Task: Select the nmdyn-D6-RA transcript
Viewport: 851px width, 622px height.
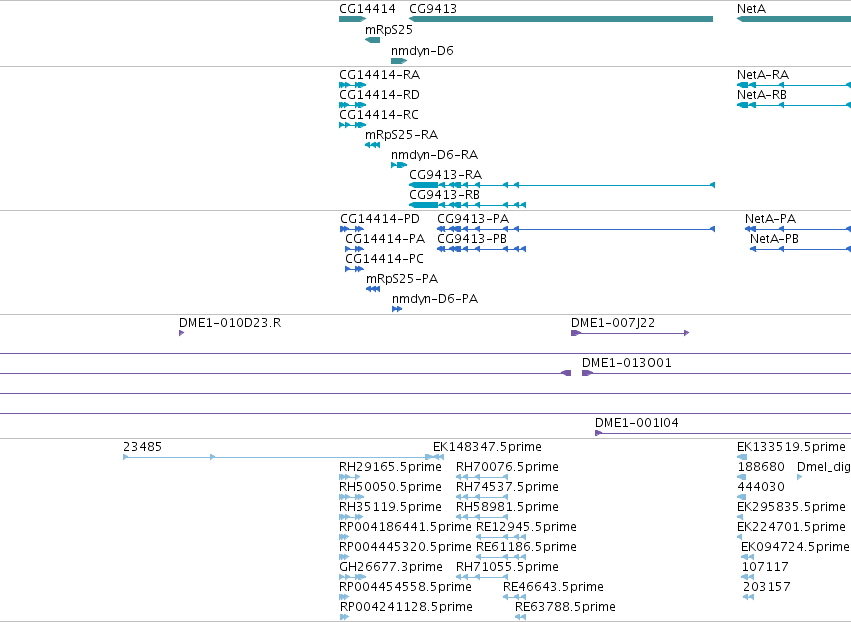Action: 399,165
